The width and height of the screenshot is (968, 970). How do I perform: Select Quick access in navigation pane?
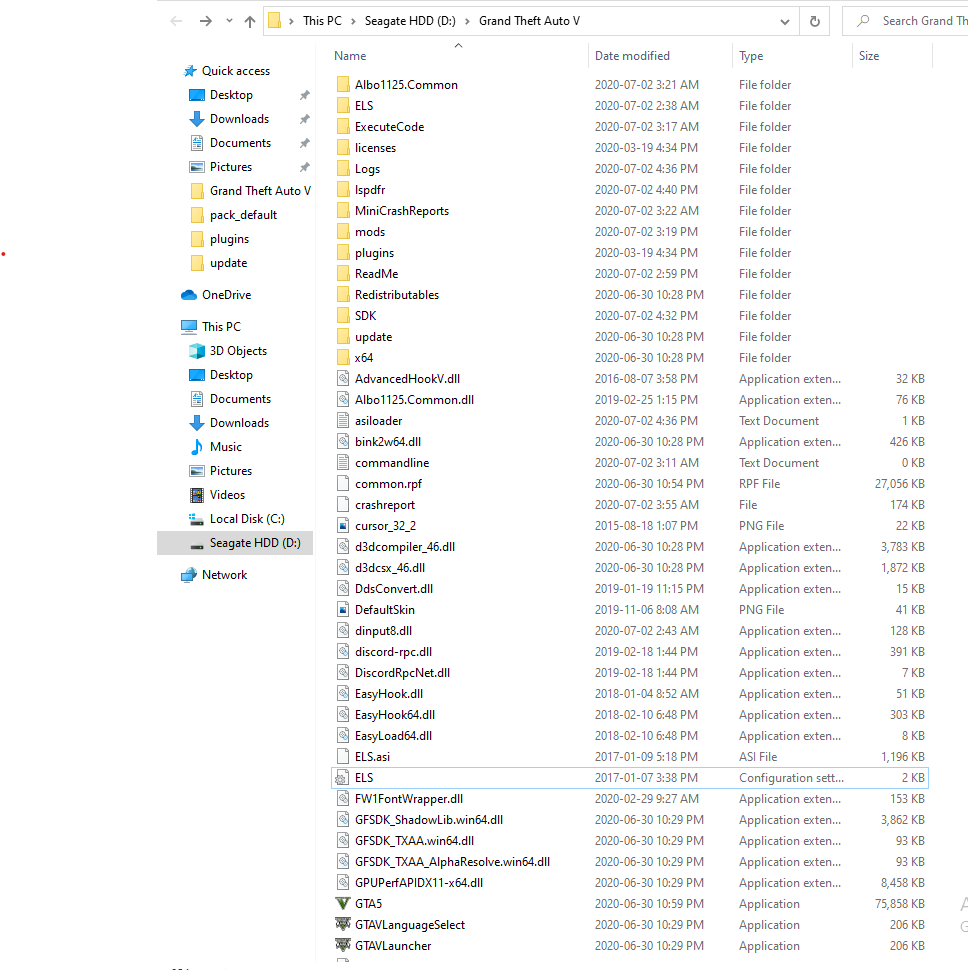pyautogui.click(x=236, y=71)
